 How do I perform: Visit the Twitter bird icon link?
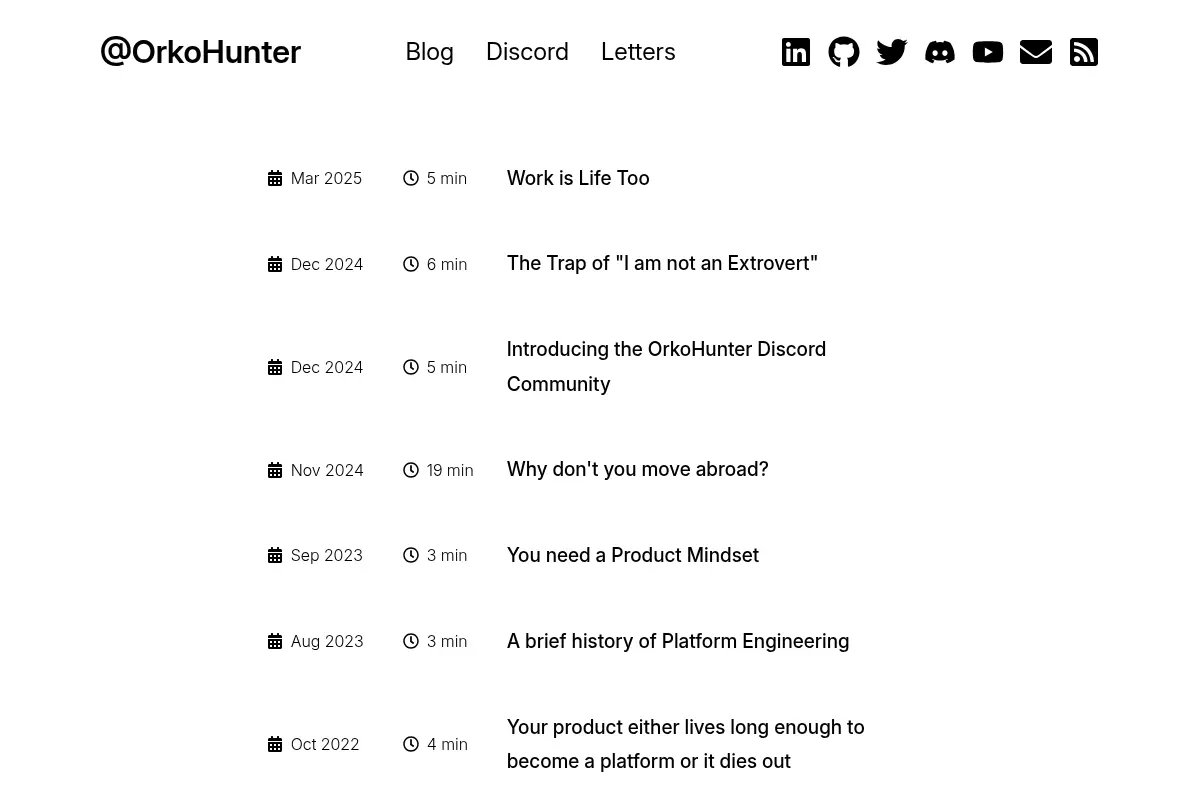tap(892, 52)
